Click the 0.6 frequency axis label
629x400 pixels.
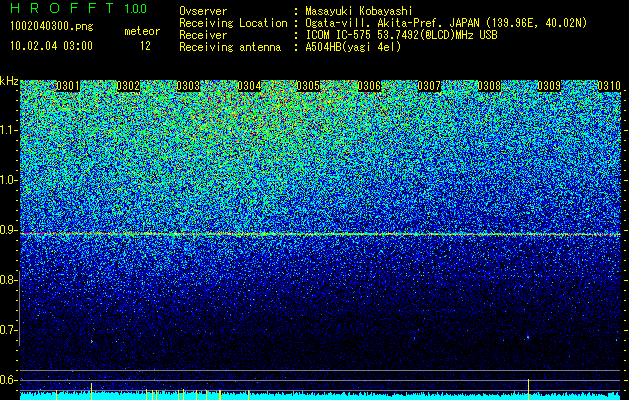[x=8, y=380]
